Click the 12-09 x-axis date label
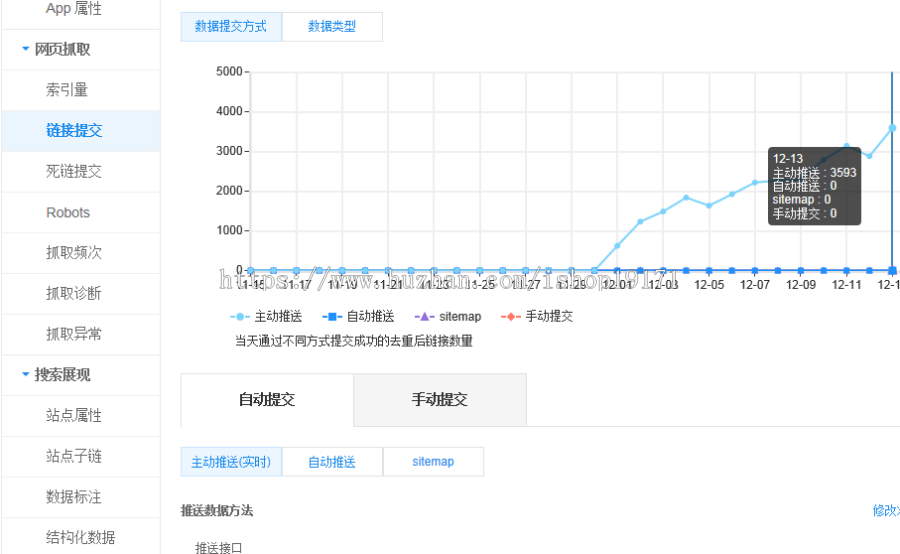The width and height of the screenshot is (900, 554). point(801,285)
